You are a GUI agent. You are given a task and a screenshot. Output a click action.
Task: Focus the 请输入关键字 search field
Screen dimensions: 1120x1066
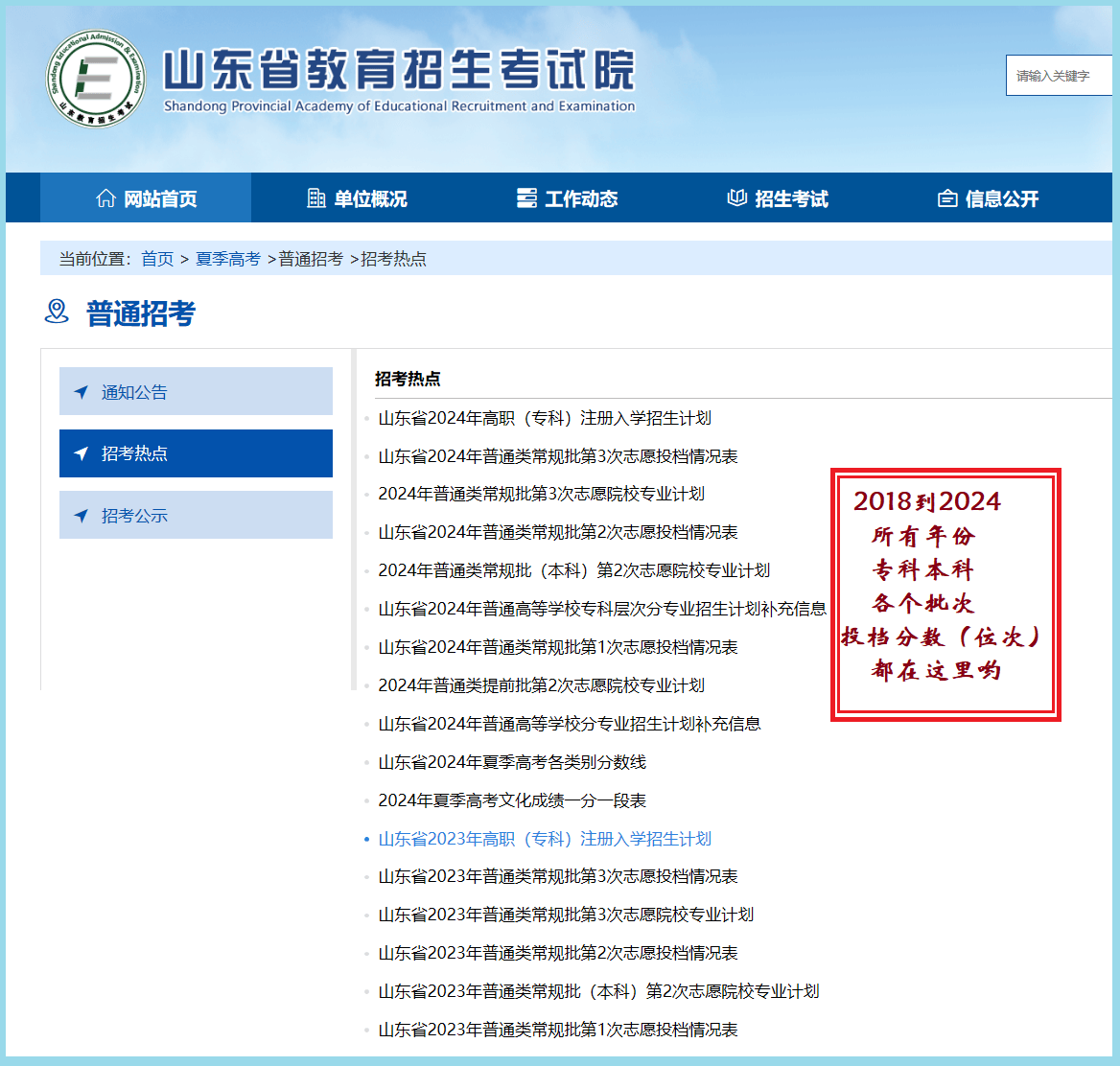pos(1060,75)
